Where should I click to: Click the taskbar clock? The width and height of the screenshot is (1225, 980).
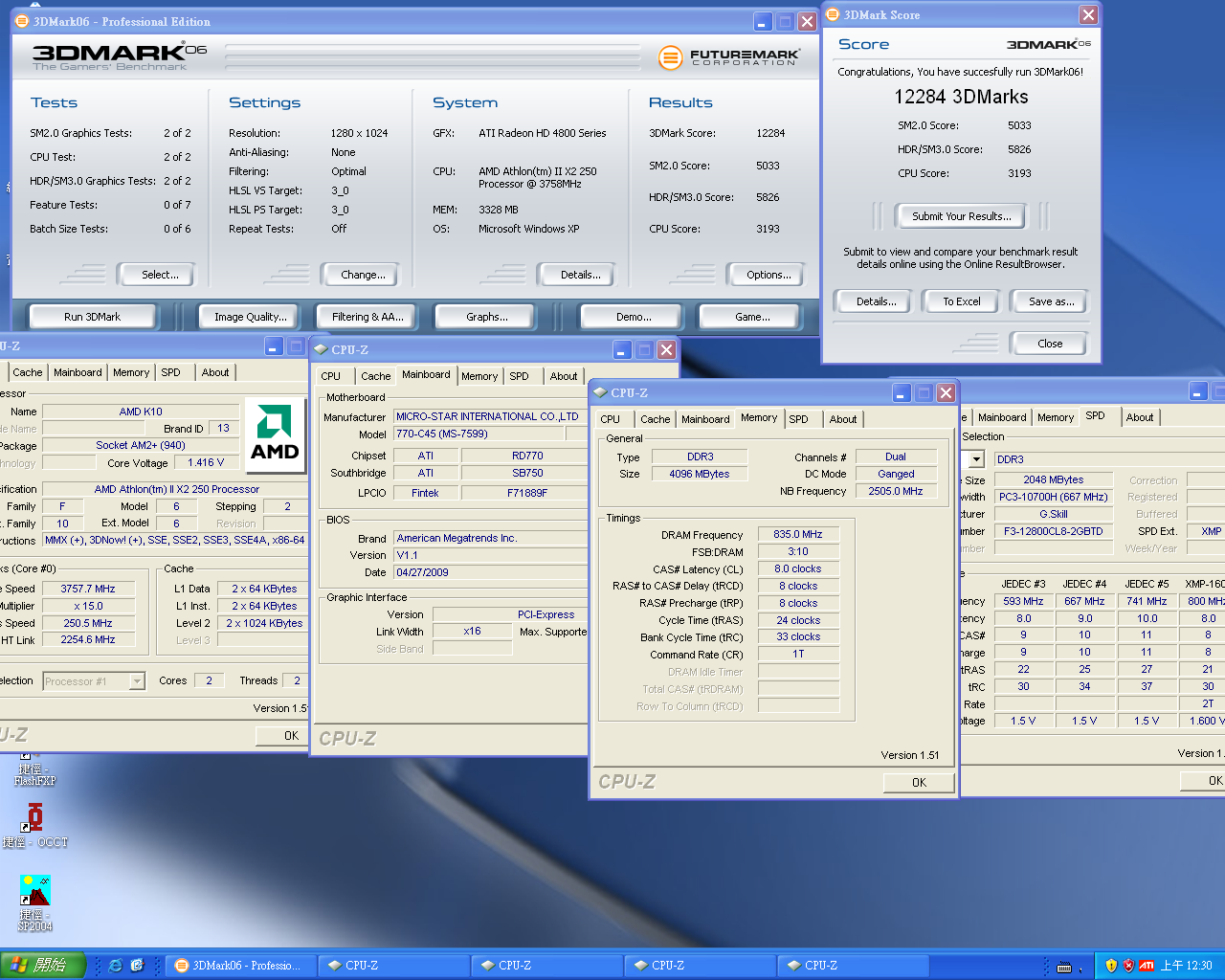1186,966
